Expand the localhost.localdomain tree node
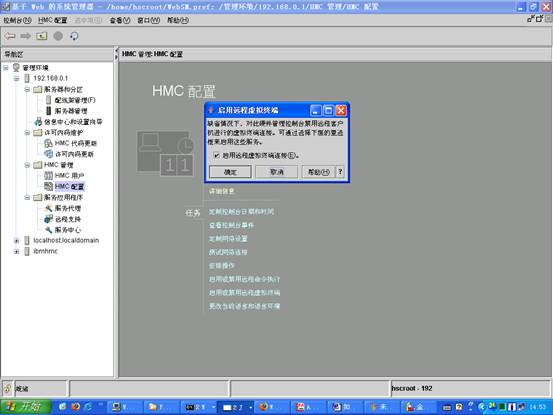This screenshot has width=553, height=415. pyautogui.click(x=16, y=240)
